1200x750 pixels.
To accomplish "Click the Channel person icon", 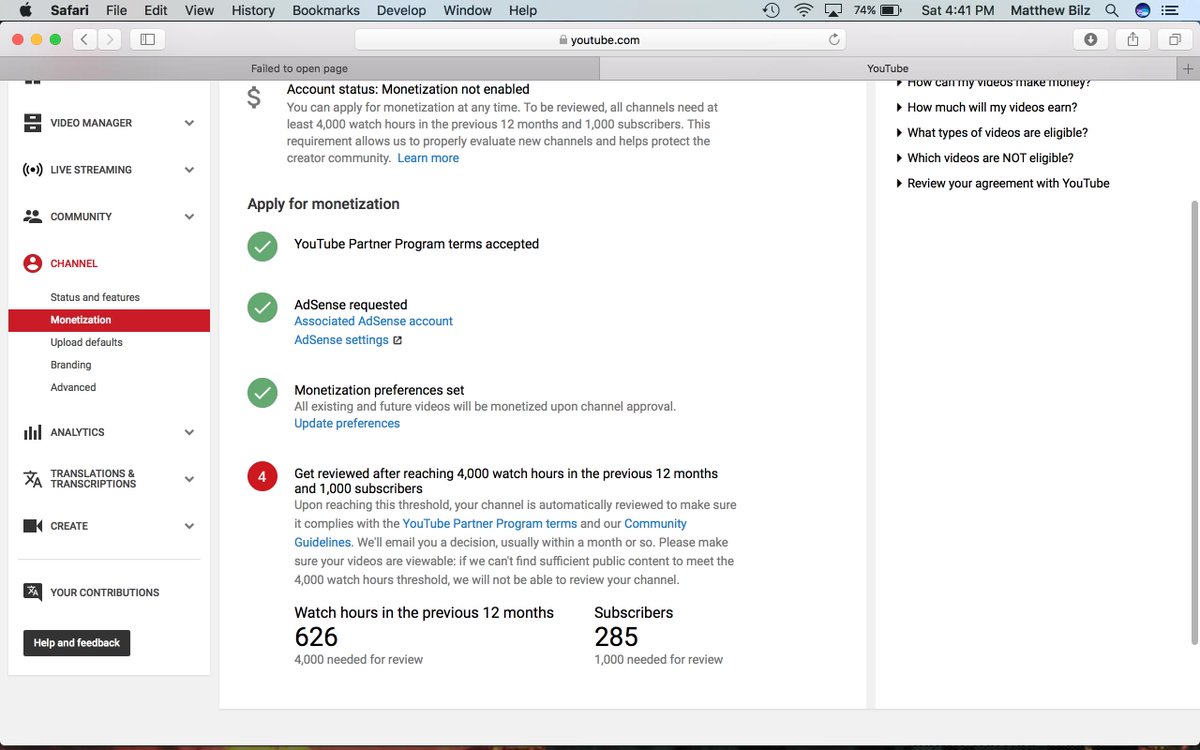I will coord(32,264).
